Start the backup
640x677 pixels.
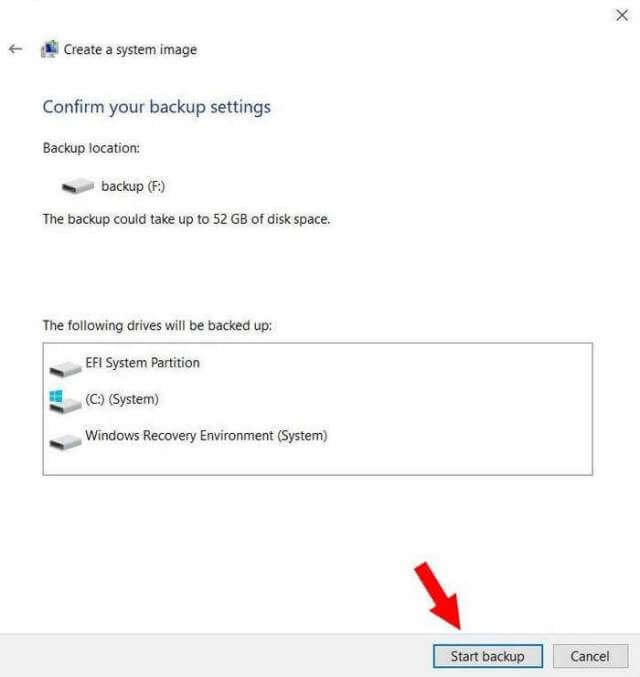point(488,656)
